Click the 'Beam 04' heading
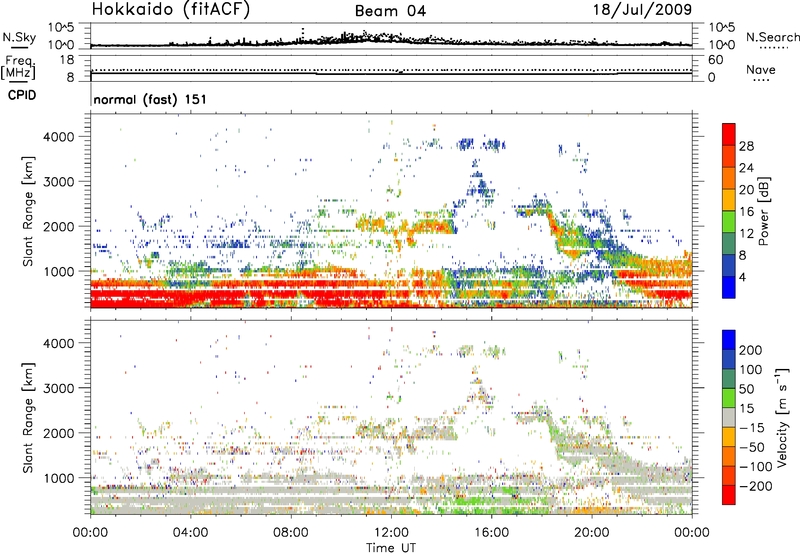The height and width of the screenshot is (554, 800). click(x=390, y=11)
